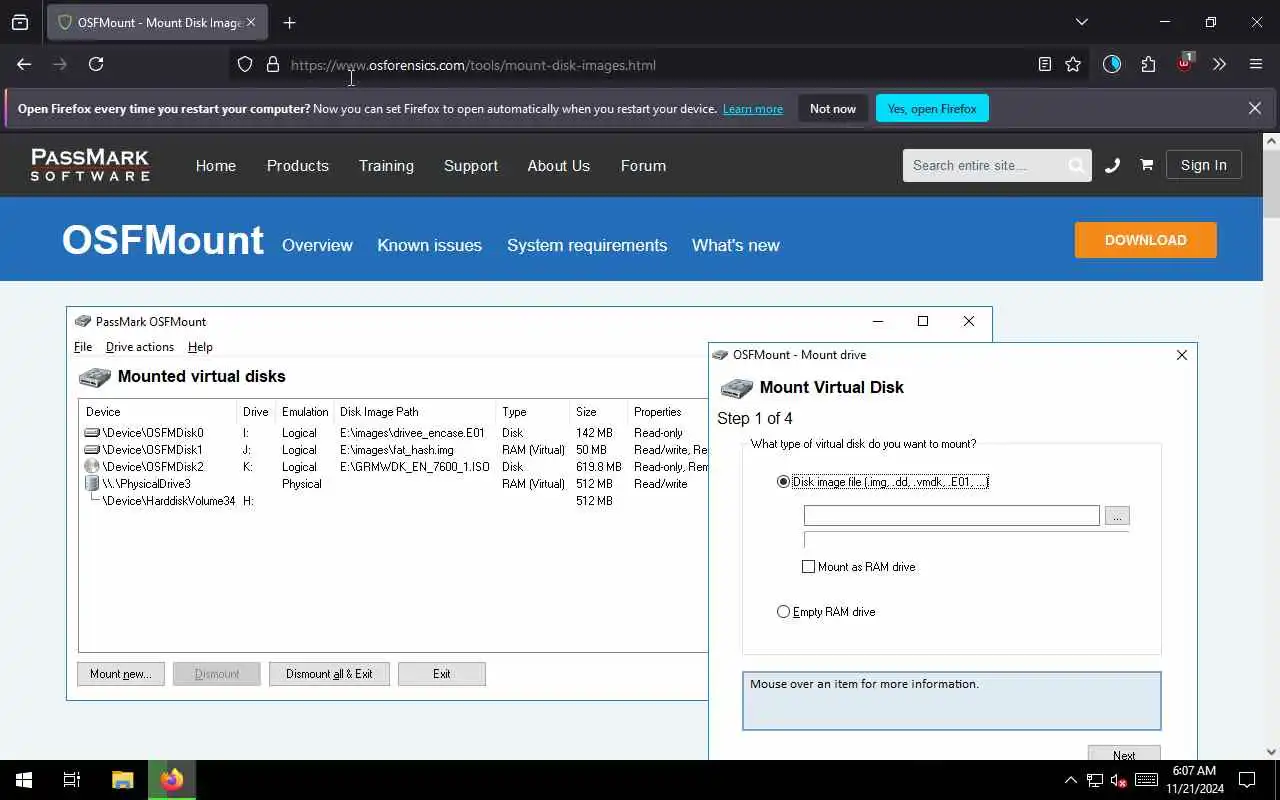This screenshot has width=1280, height=800.
Task: Click the Firefox View icon
Action: (x=20, y=22)
